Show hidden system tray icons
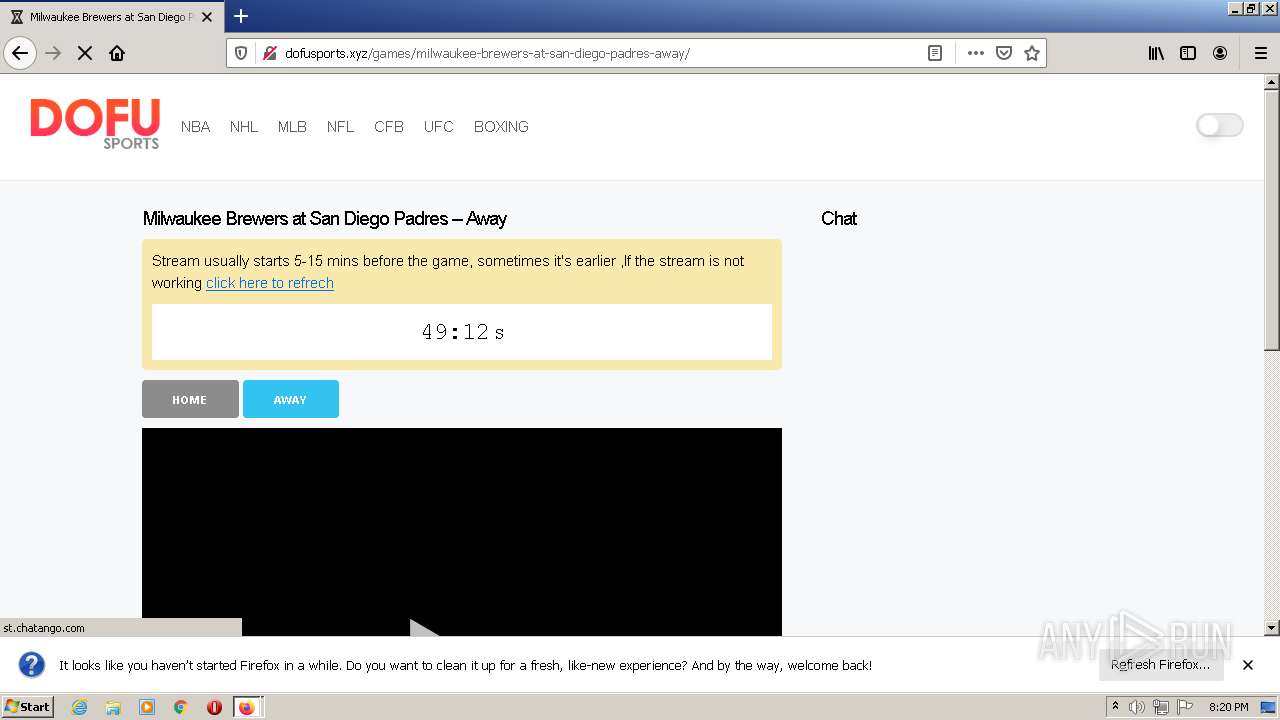 (x=1115, y=707)
